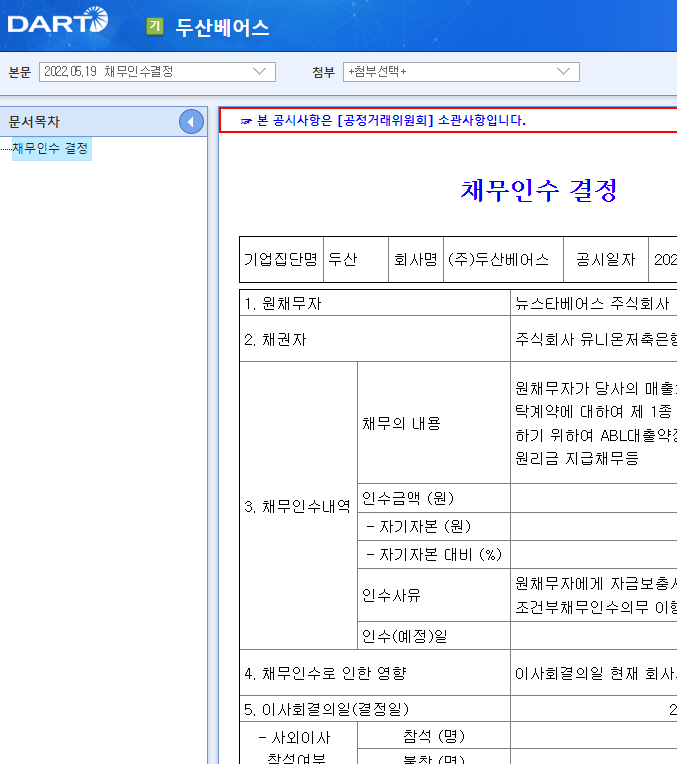Click the 채무인수 결정 document heading
Screen dimensions: 677x764
coord(539,190)
